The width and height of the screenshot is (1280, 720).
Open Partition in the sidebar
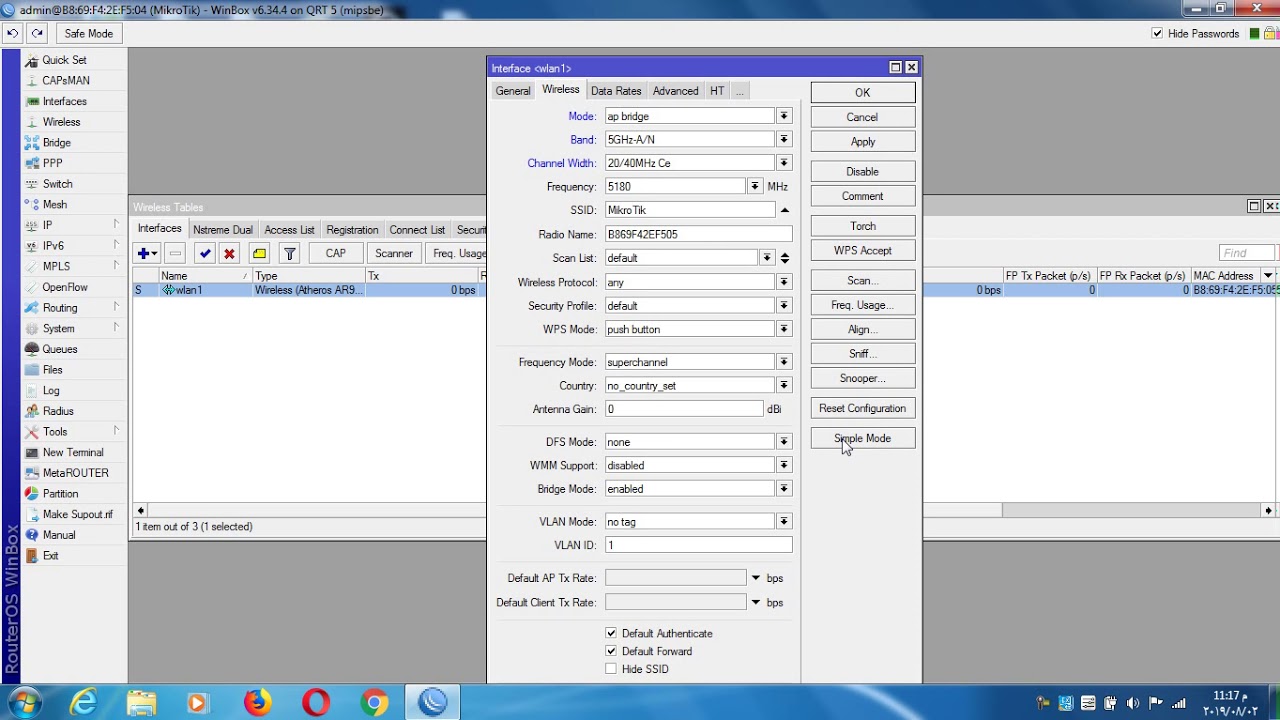coord(60,494)
